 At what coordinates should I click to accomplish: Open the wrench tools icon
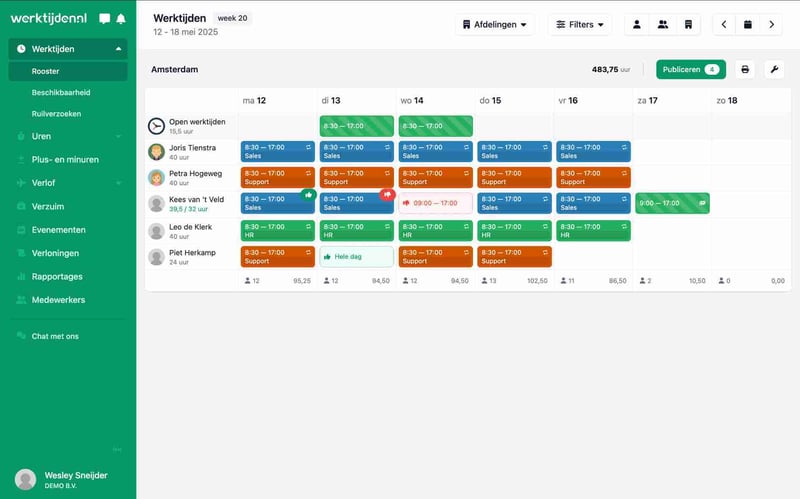click(x=773, y=69)
